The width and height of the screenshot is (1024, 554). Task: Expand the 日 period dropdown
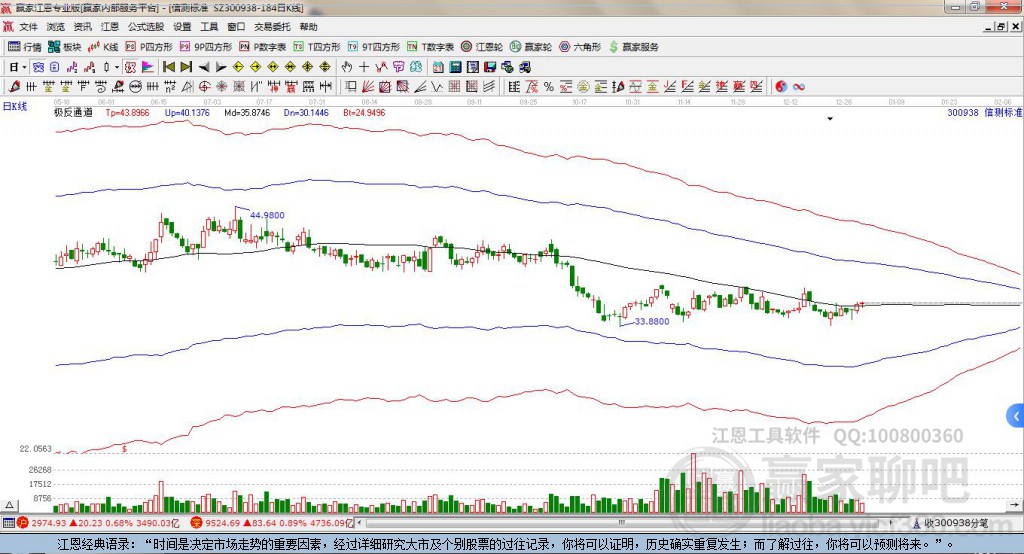24,67
